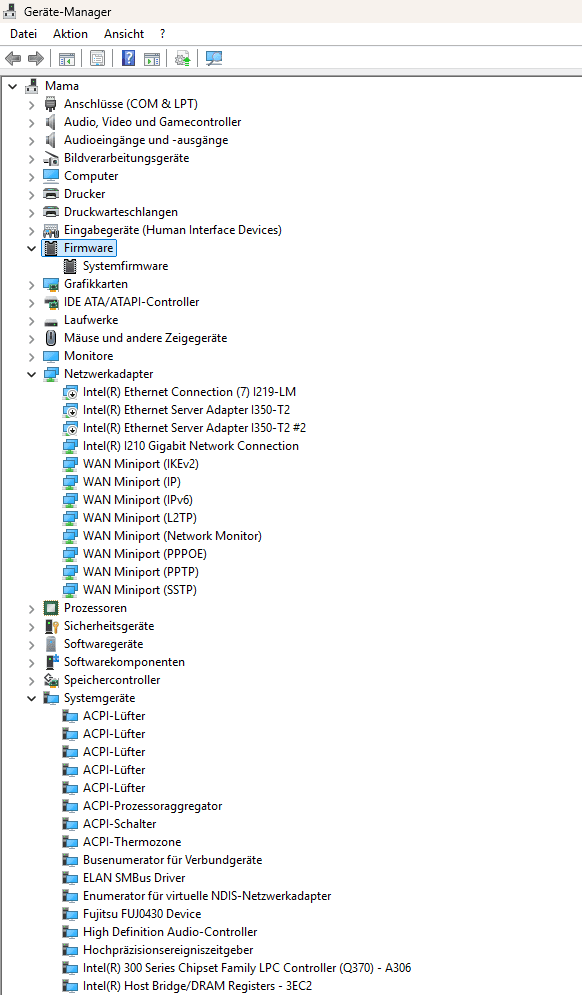The width and height of the screenshot is (582, 995).
Task: Select Hochpräzisionsereigniszeitgeber
Action: click(168, 950)
